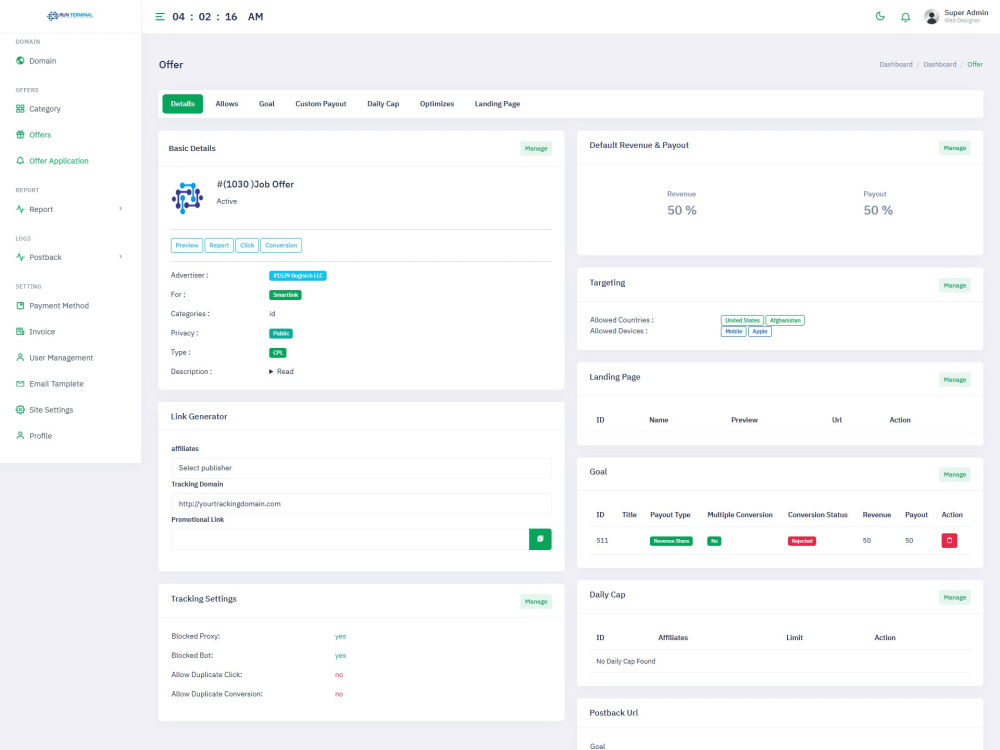Focus the Tracking Domain input field
1000x750 pixels.
pyautogui.click(x=361, y=504)
